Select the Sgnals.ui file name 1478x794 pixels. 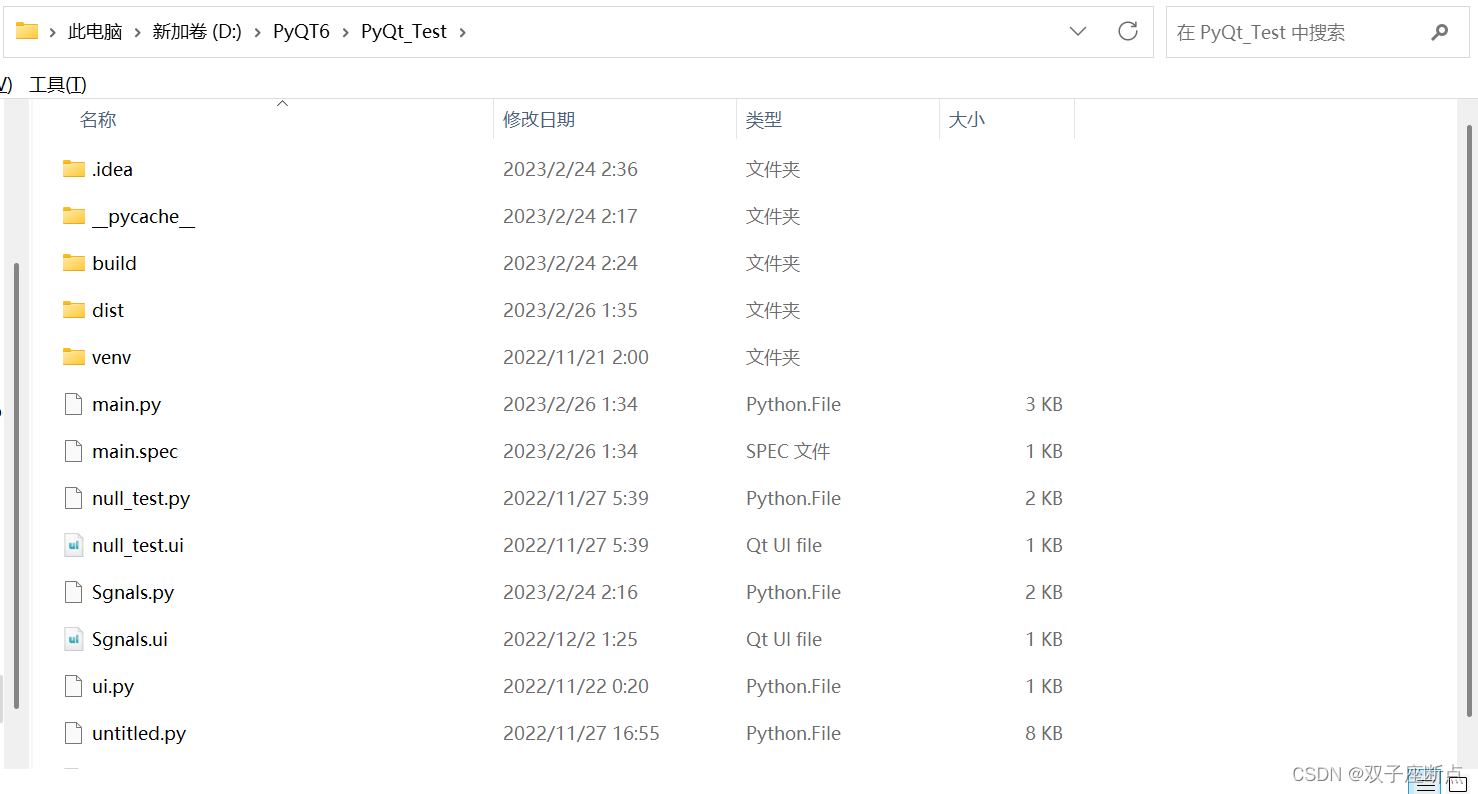(x=130, y=639)
